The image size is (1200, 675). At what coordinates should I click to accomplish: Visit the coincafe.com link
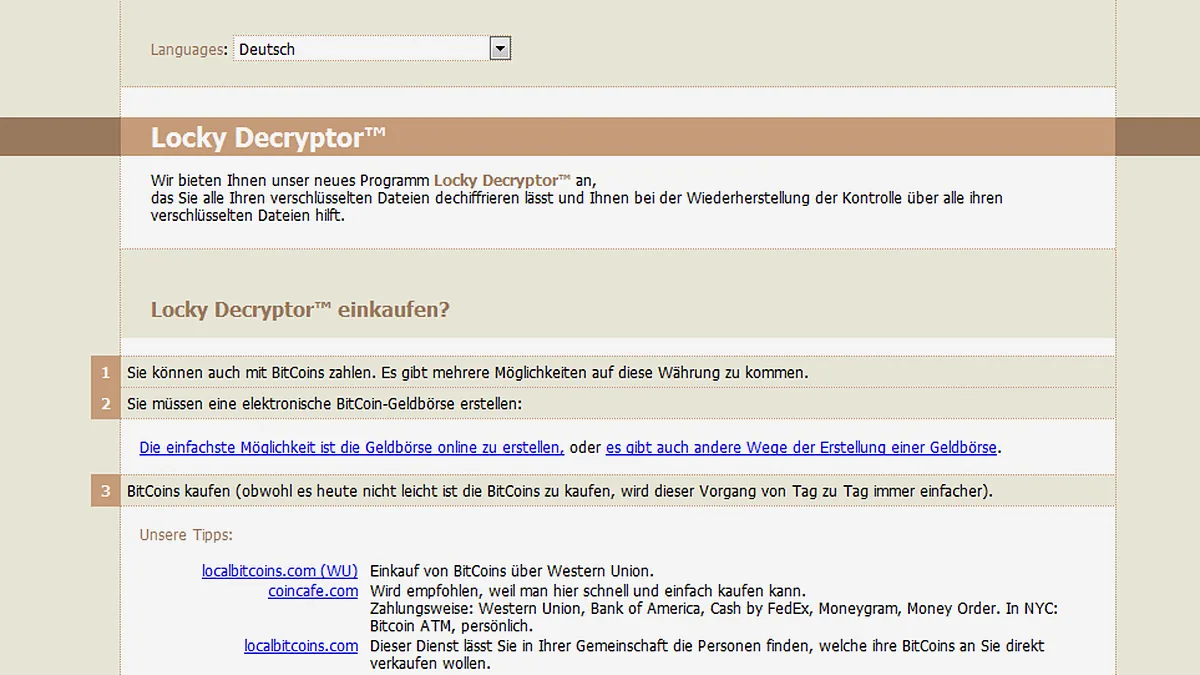click(313, 591)
